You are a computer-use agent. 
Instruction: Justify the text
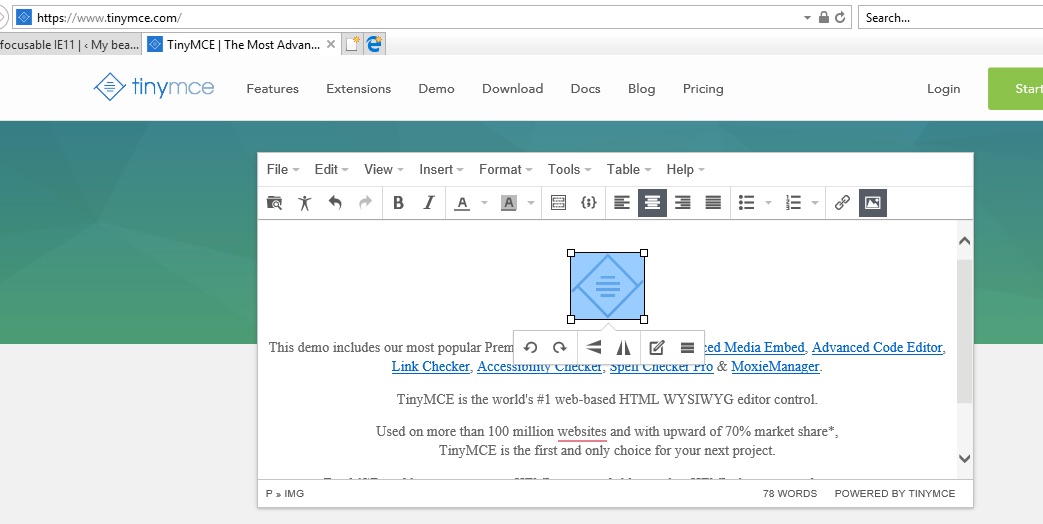click(x=713, y=203)
